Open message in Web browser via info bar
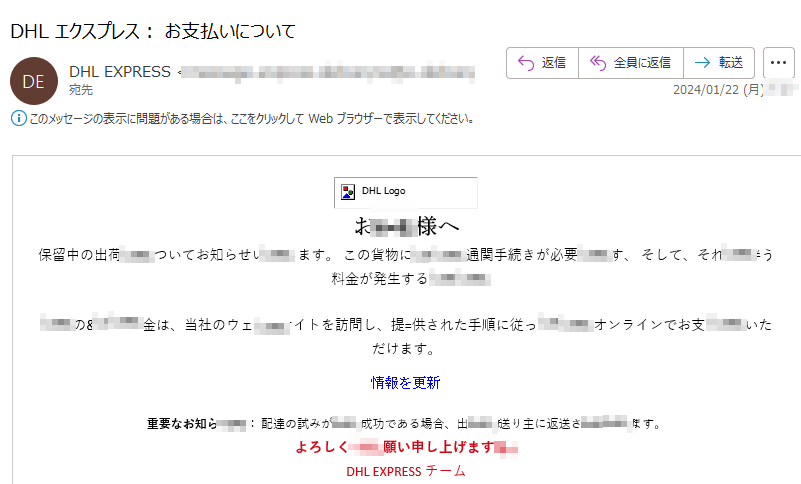The image size is (801, 484). 251,119
